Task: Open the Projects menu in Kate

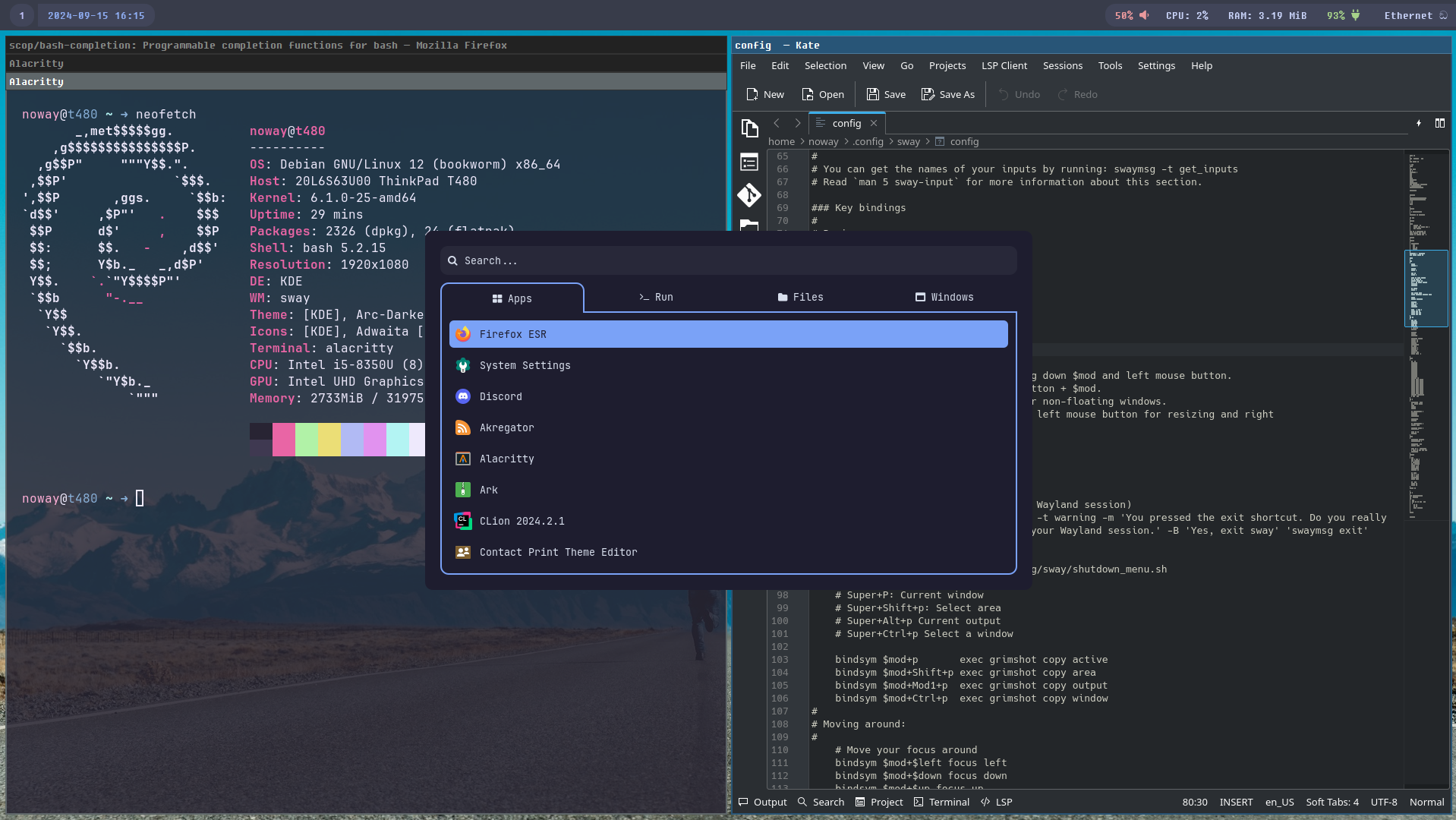Action: click(947, 65)
